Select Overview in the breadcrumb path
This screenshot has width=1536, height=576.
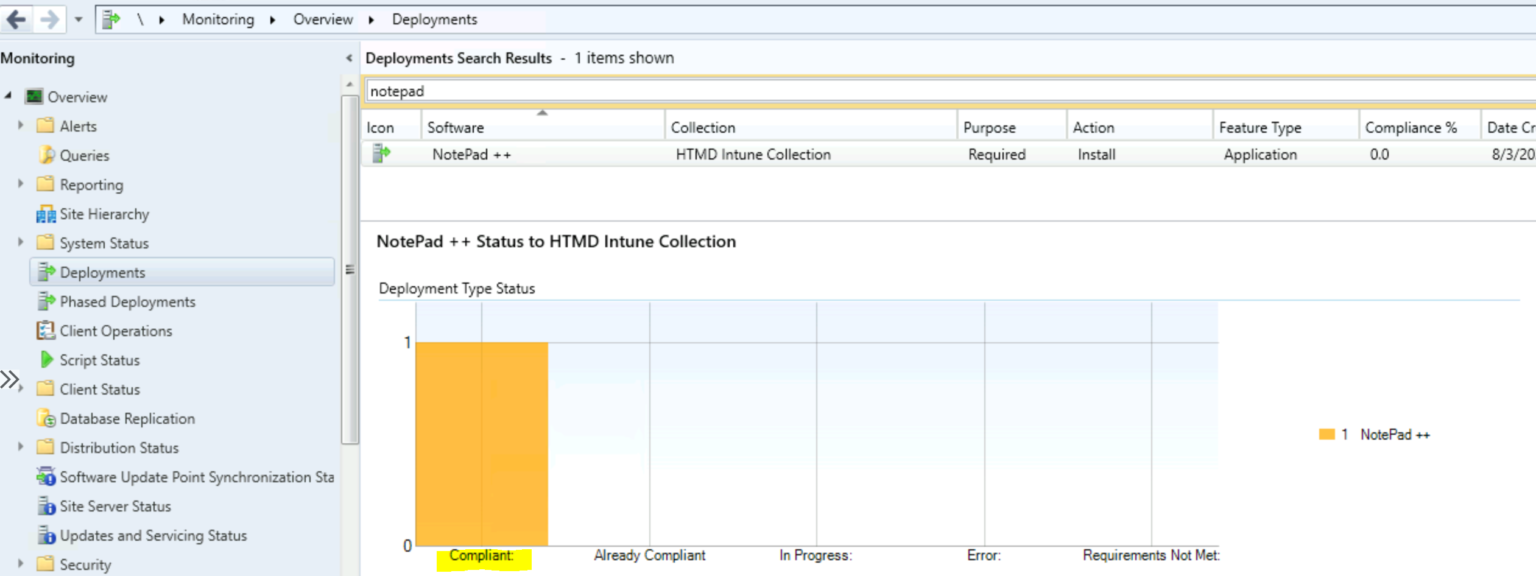pos(322,19)
